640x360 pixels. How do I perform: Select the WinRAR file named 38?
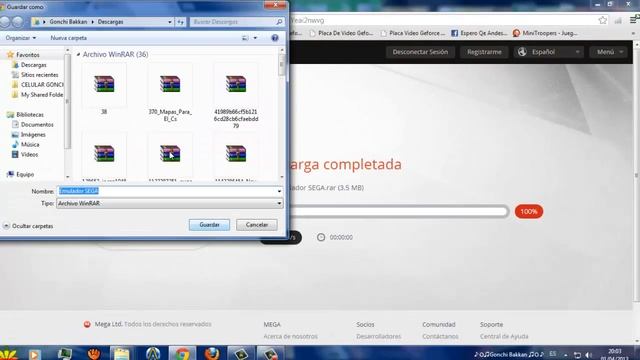pos(104,89)
